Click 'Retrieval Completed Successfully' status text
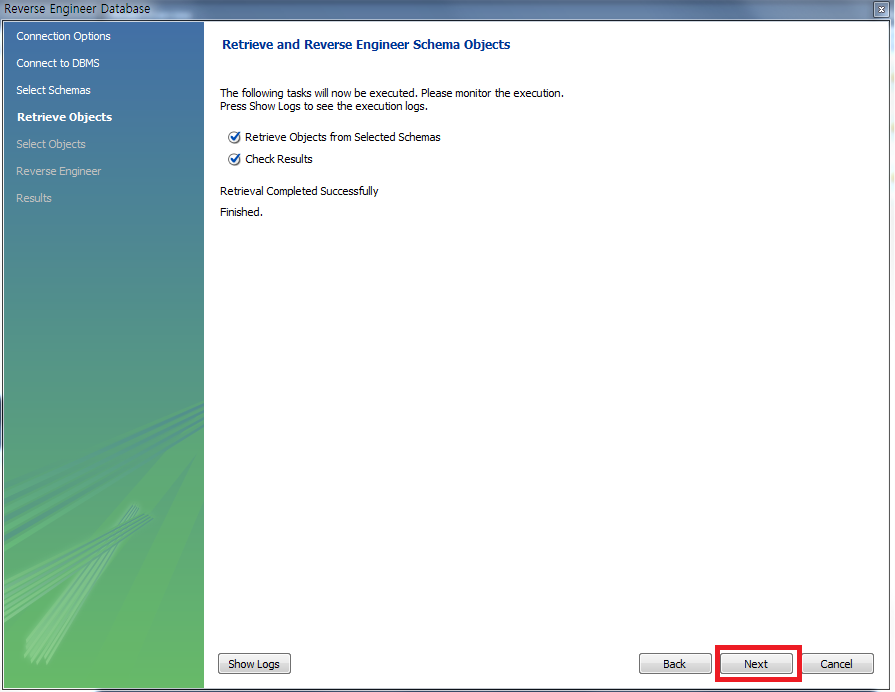Screen dimensions: 895x692 pos(299,191)
